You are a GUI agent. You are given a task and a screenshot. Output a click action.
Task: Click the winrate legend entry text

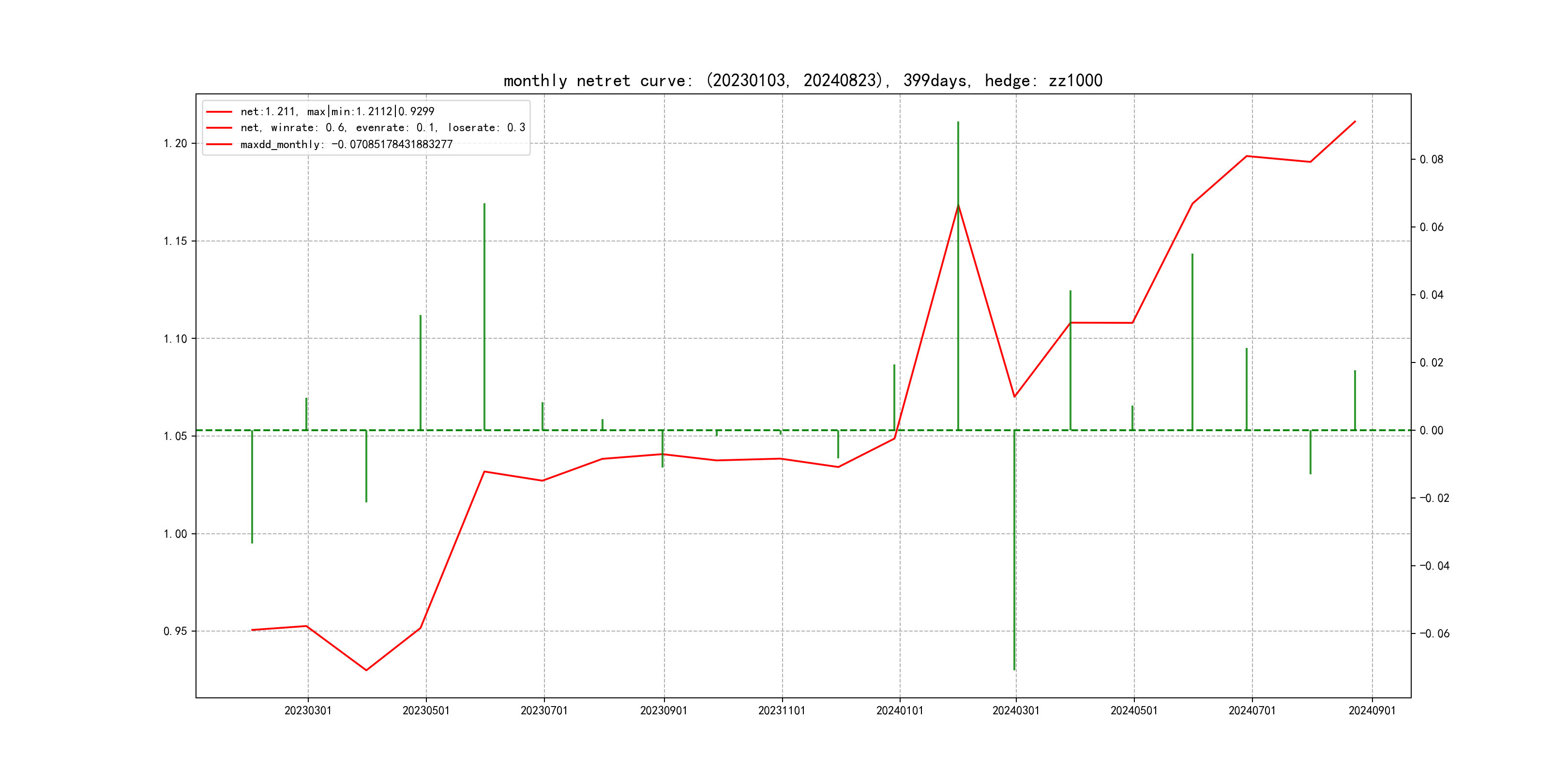click(382, 128)
